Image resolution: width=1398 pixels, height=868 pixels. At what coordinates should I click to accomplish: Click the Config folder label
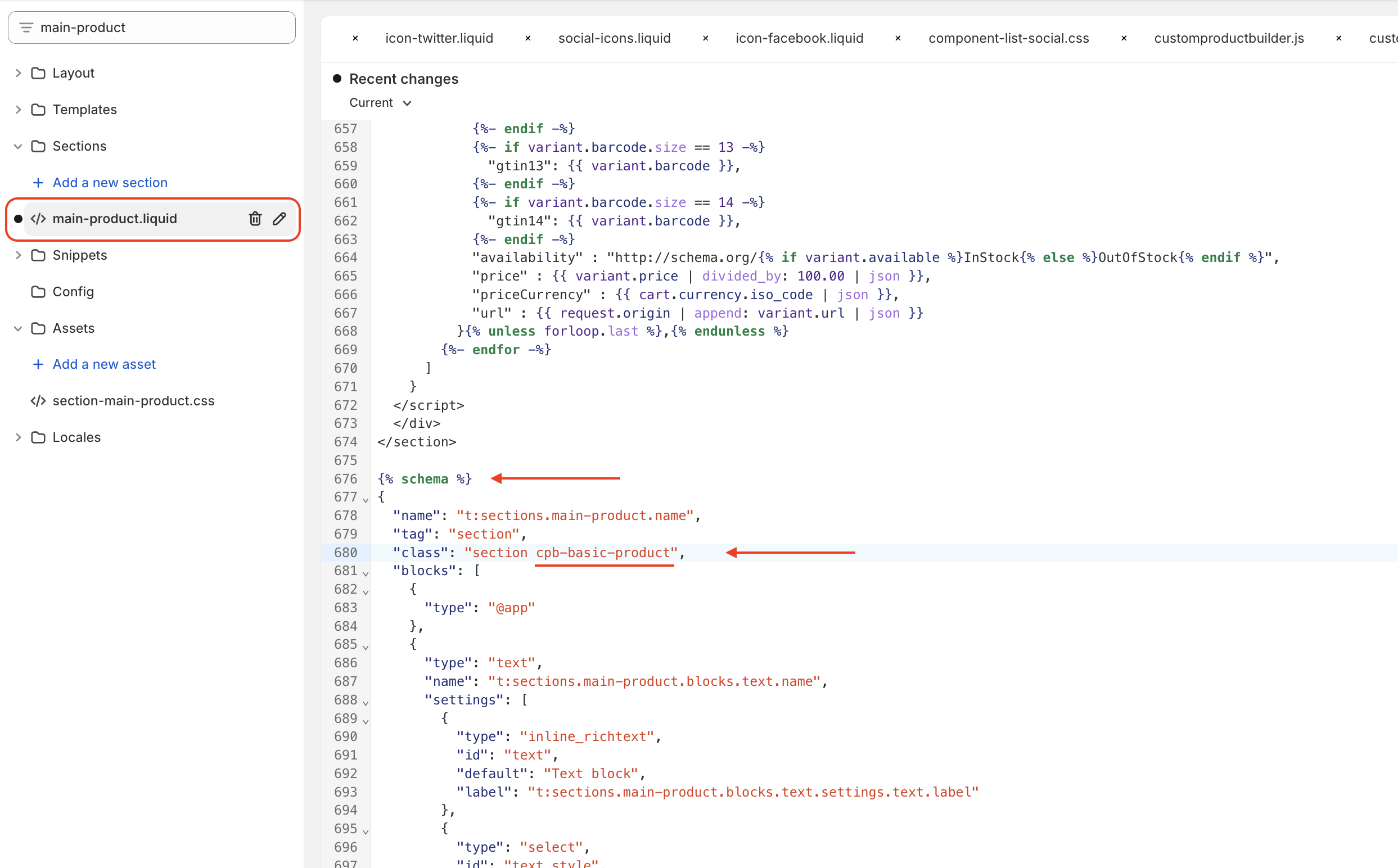74,292
